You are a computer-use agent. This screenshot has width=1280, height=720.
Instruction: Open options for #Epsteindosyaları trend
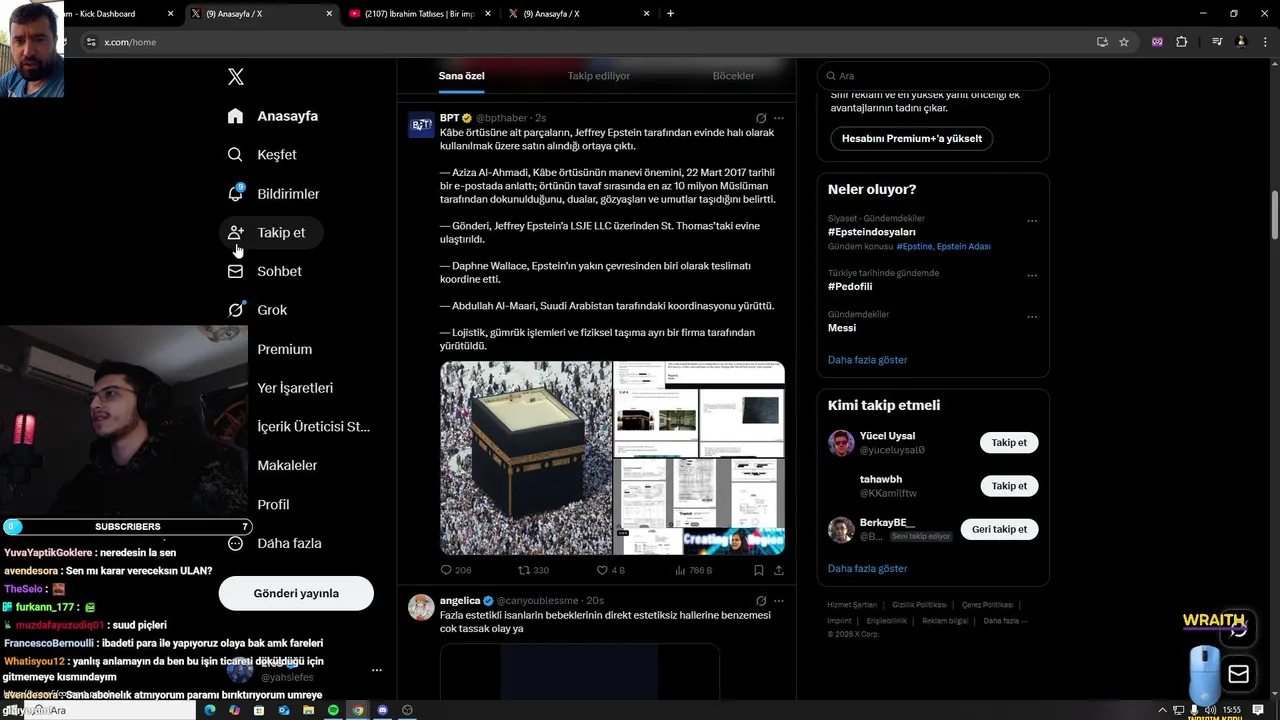coord(1032,221)
